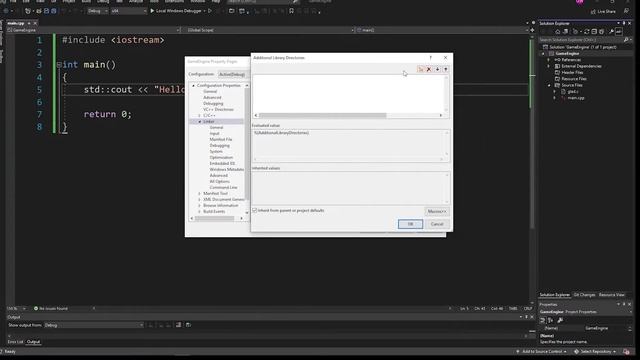This screenshot has width=640, height=360.
Task: Select Resource Files folder
Action: pos(574,79)
